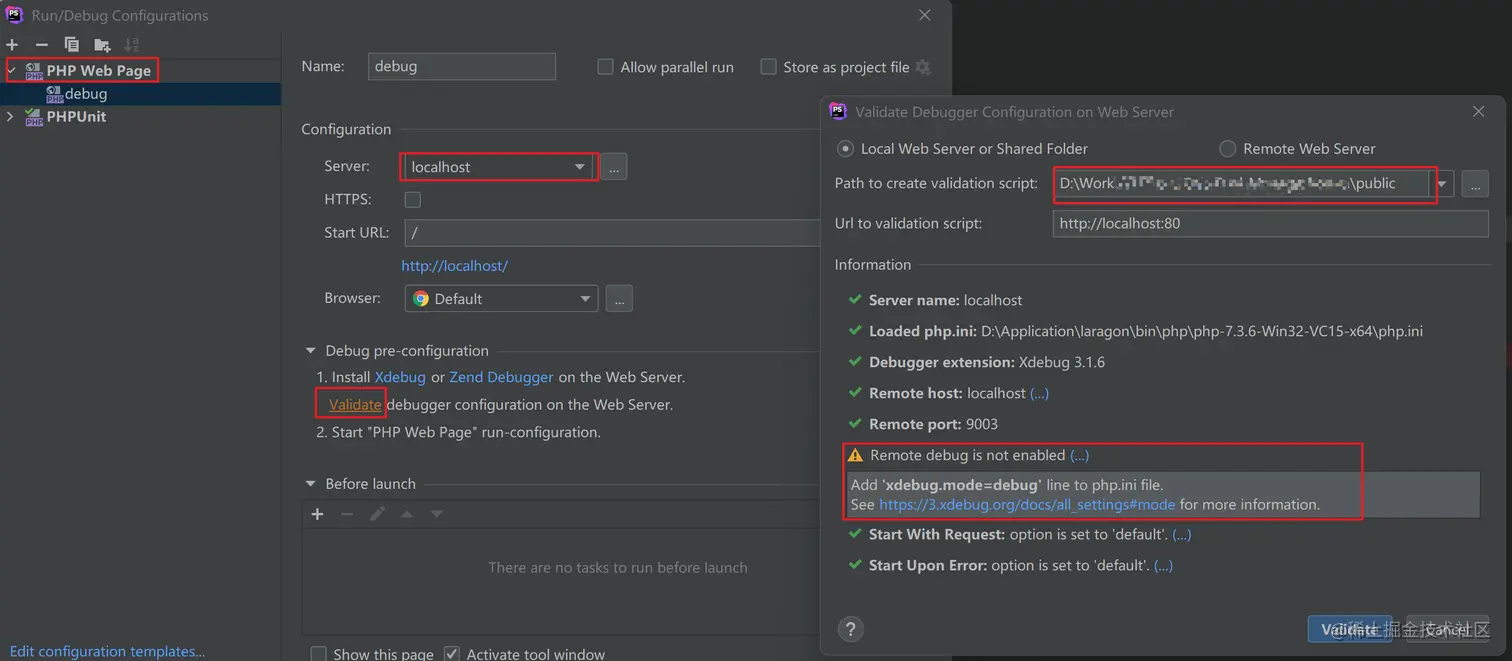Screen dimensions: 1512x661
Task: Collapse the Debug pre-configuration section
Action: point(310,351)
